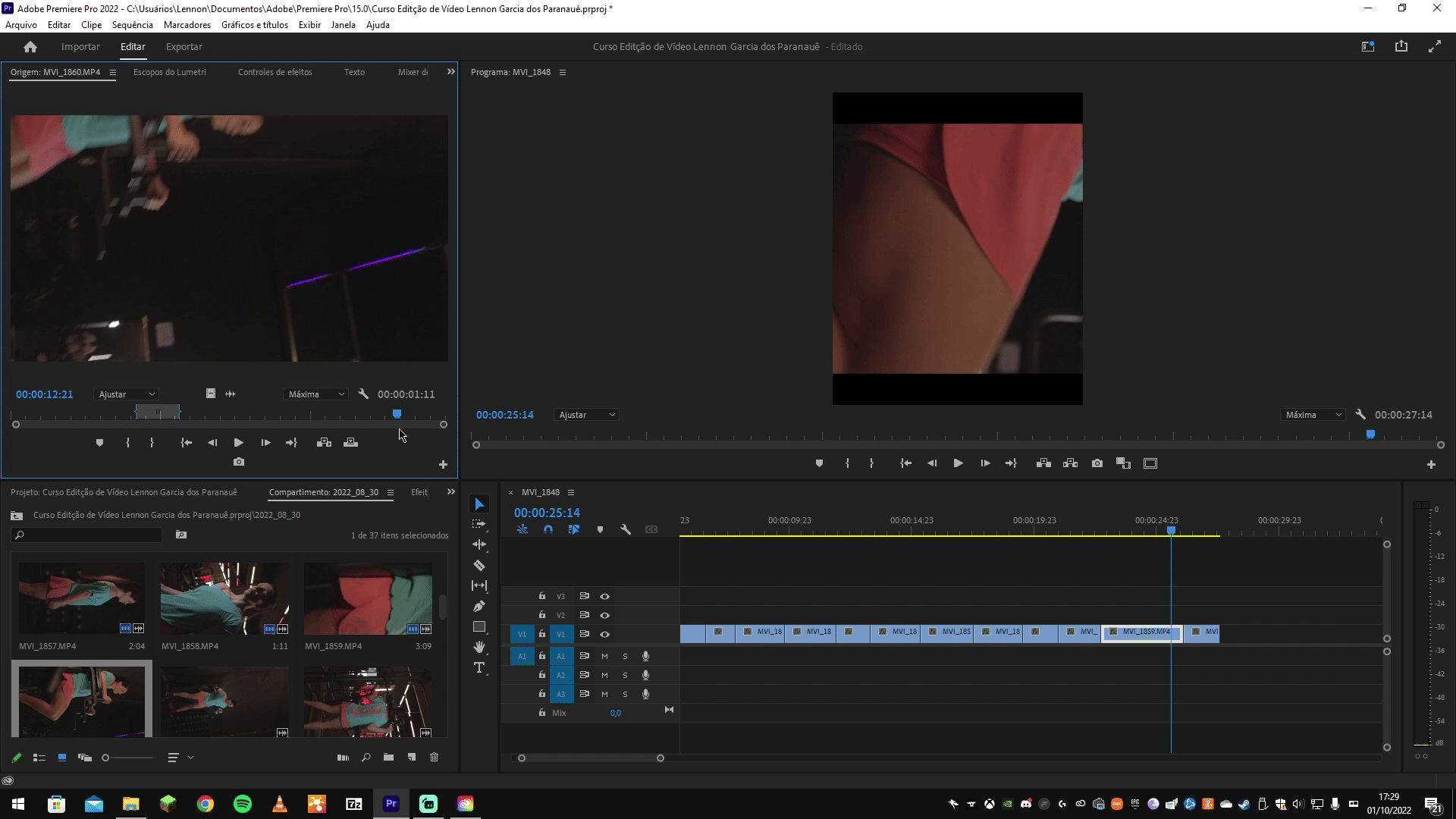
Task: Toggle timeline snap magnet icon
Action: pos(548,529)
